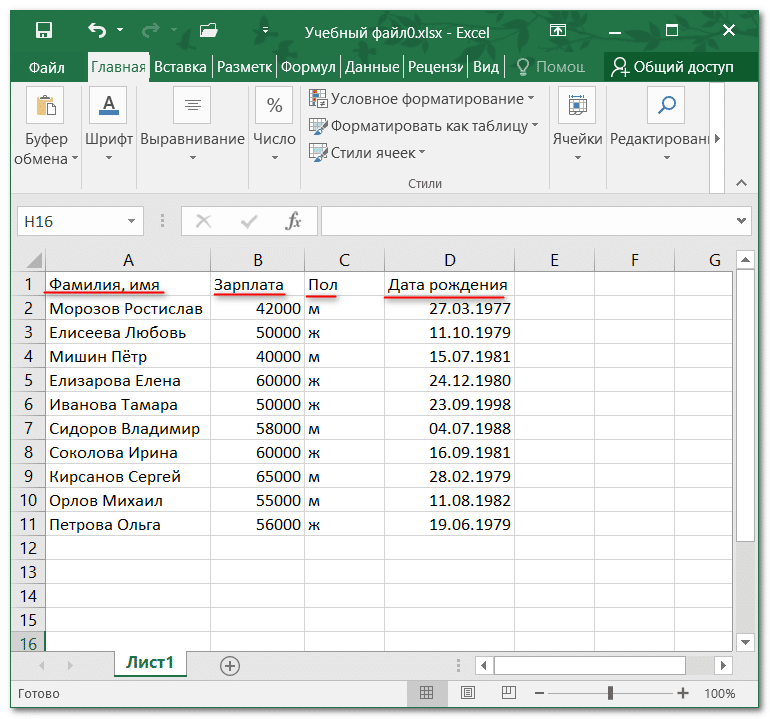Open the Разметка ribbon tab
770x719 pixels.
(244, 67)
